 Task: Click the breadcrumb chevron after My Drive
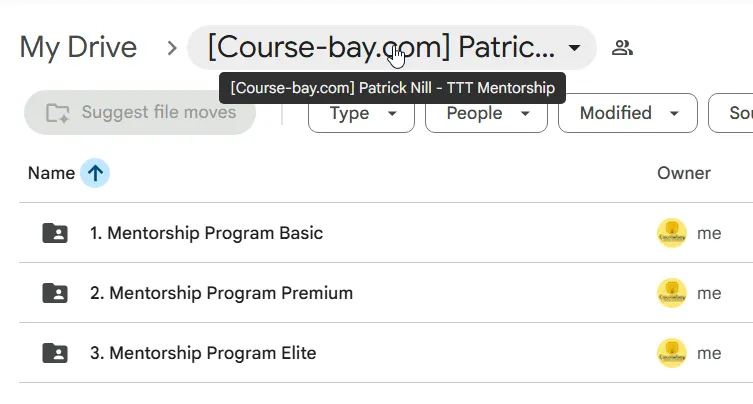[171, 48]
